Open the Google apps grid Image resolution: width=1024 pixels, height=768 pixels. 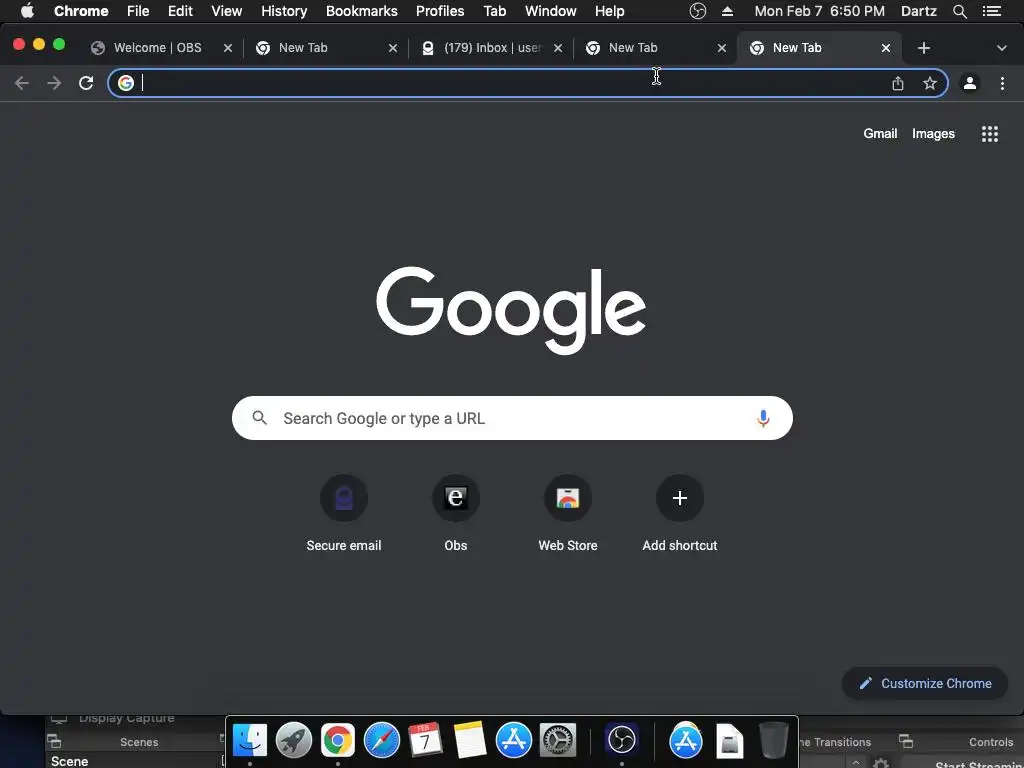(x=990, y=134)
